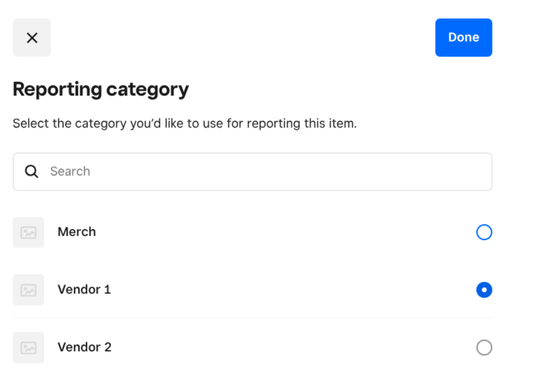Click the Vendor 1 category name
Viewport: 542px width, 385px height.
pyautogui.click(x=84, y=290)
